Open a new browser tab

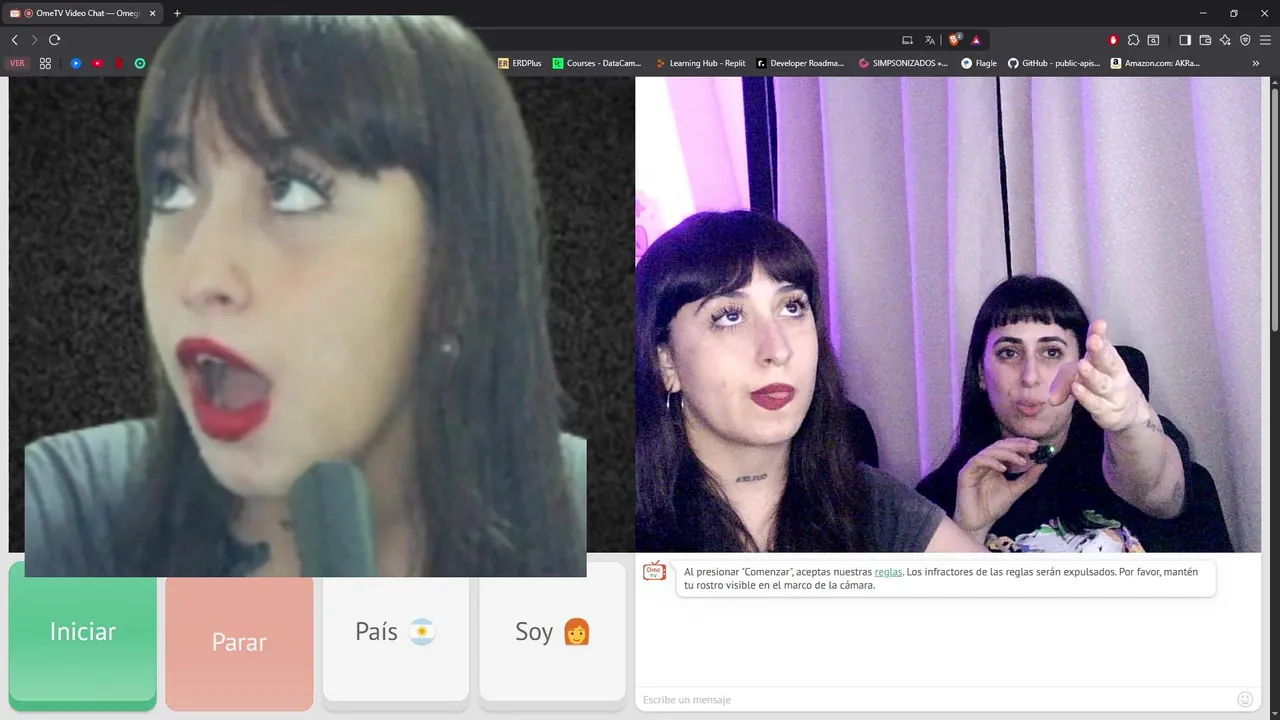177,13
